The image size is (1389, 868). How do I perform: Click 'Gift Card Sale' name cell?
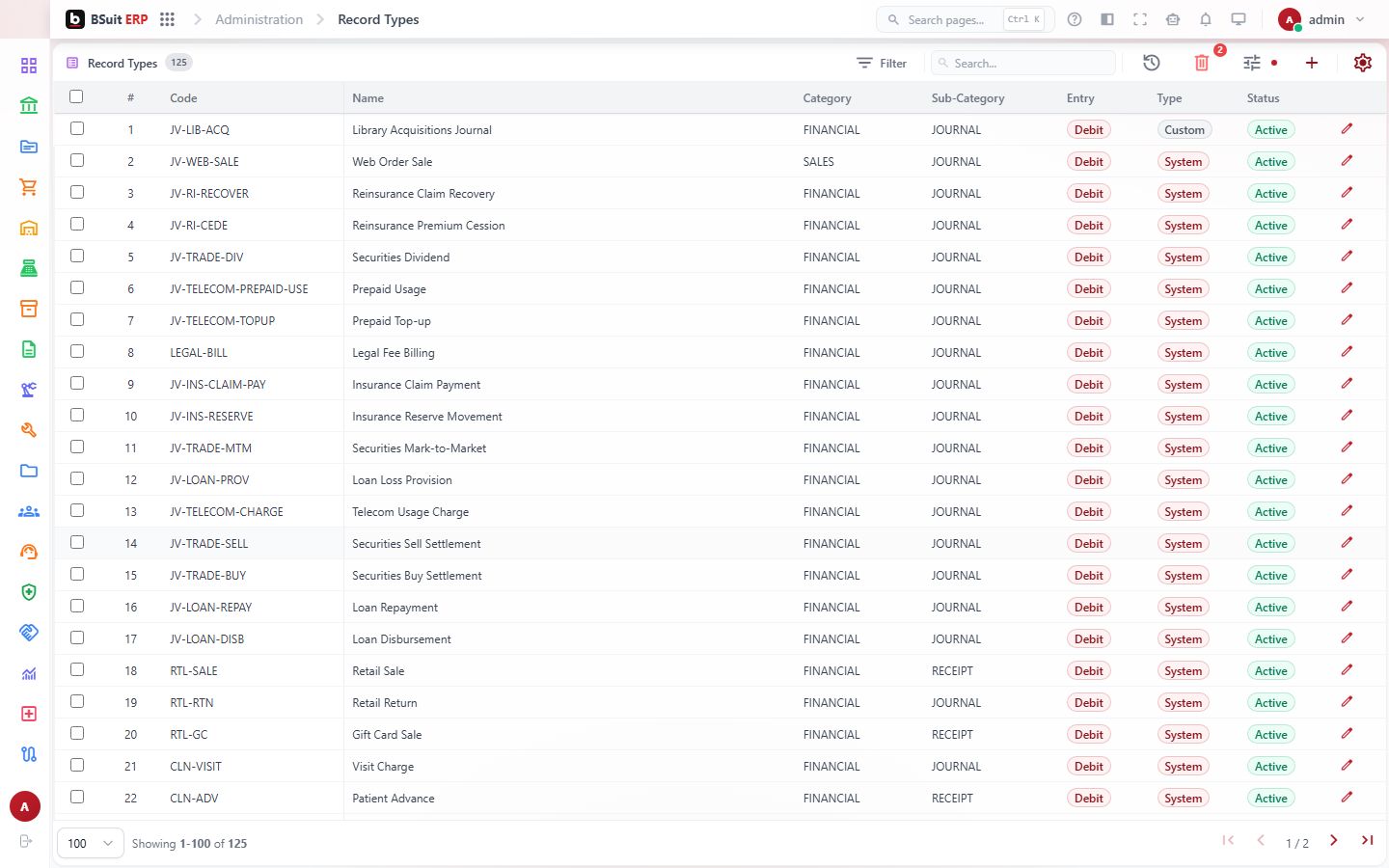(387, 735)
